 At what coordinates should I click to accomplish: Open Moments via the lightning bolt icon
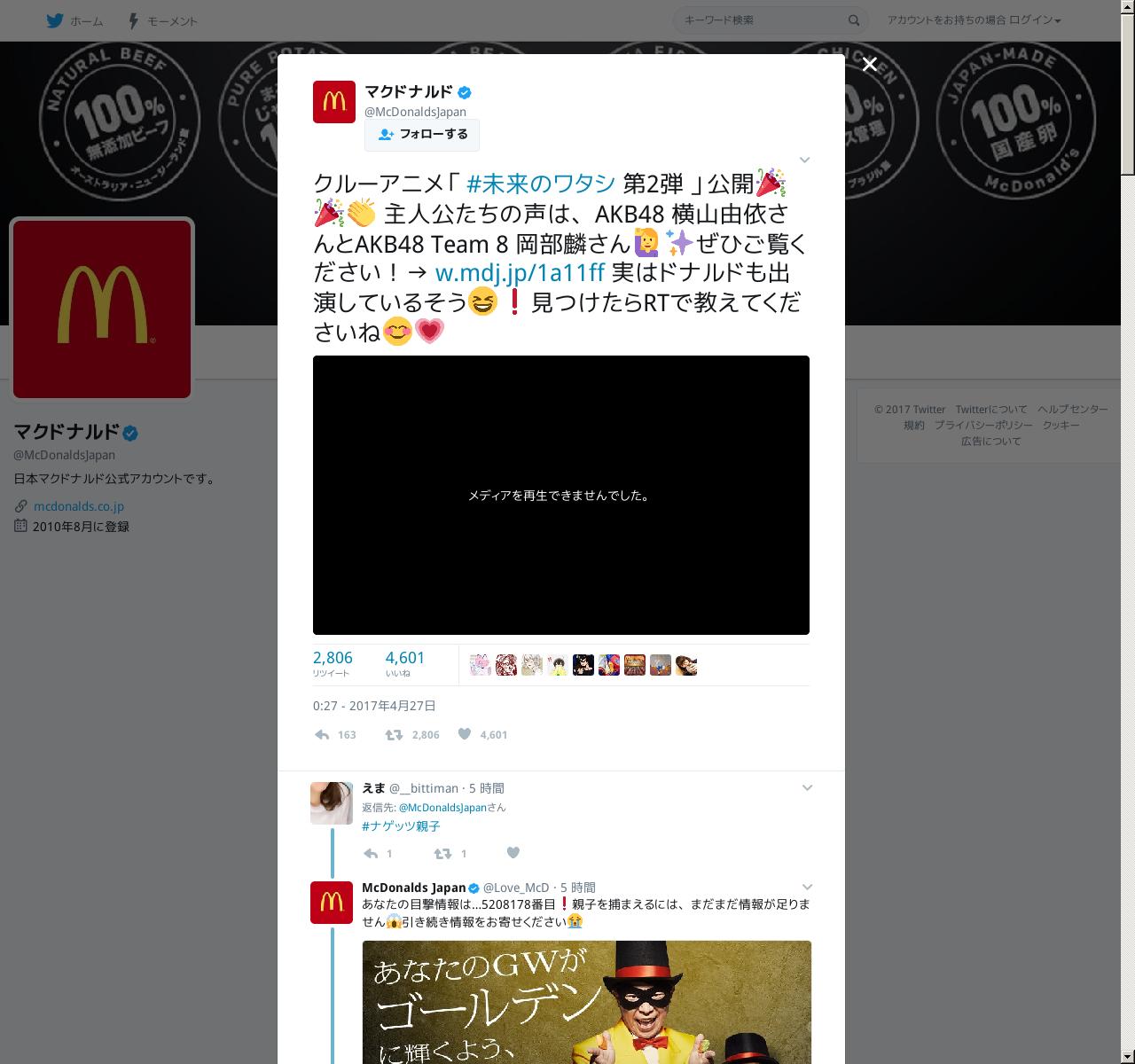[134, 20]
